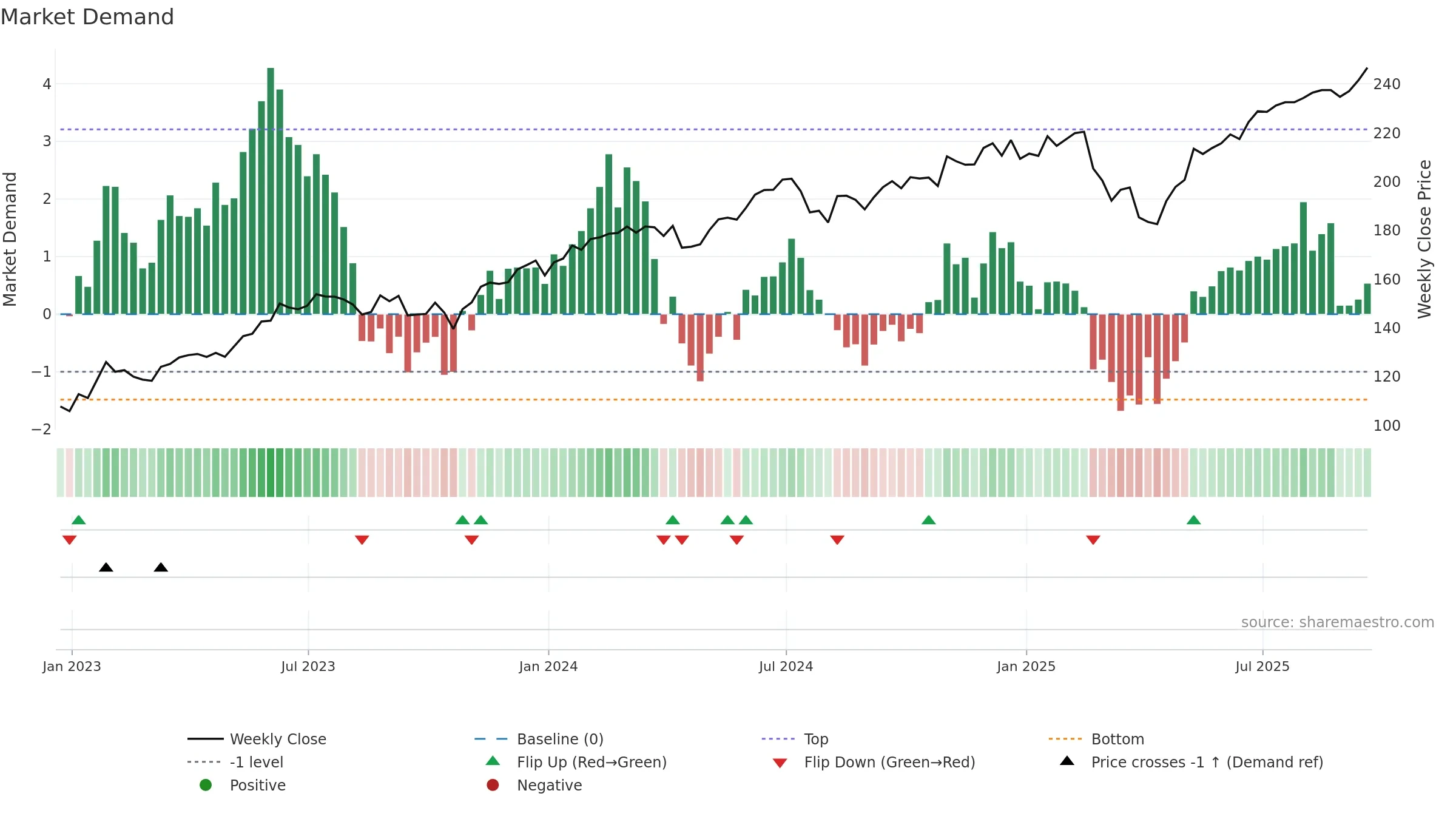Screen dimensions: 1456x819
Task: Click the Positive legend label
Action: (x=257, y=785)
